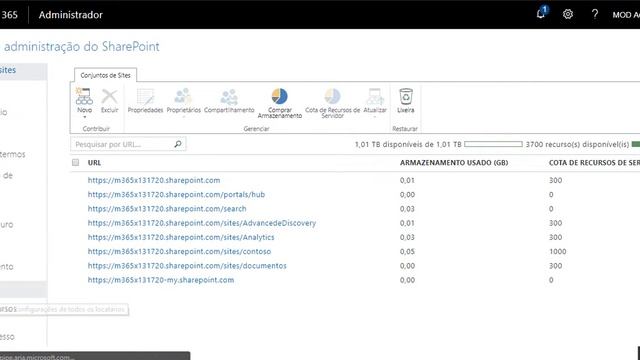The image size is (640, 360).
Task: Open the m365x131720.sharepoint.com root site link
Action: point(154,180)
